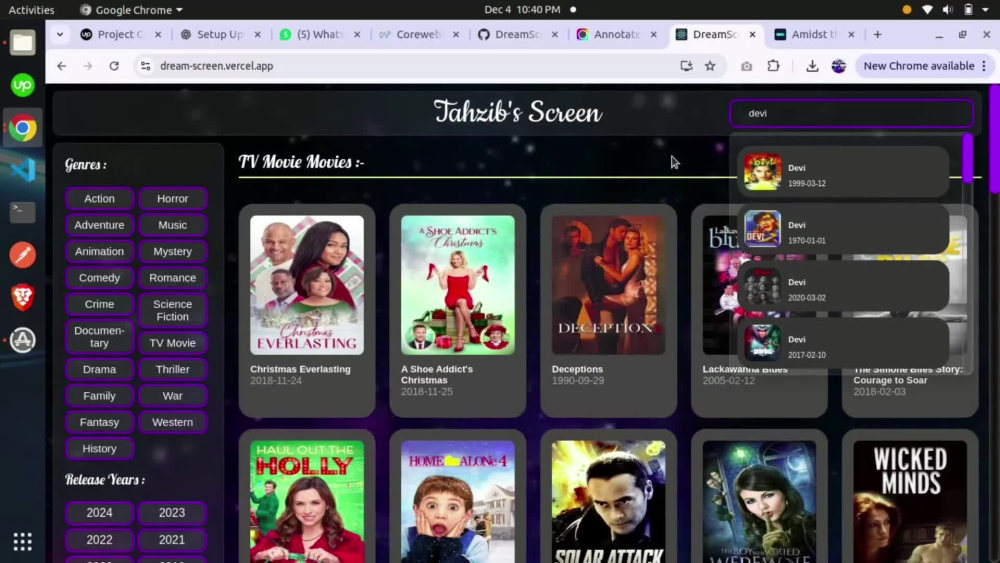
Task: Select Devi 1999-03-12 search result
Action: click(843, 172)
